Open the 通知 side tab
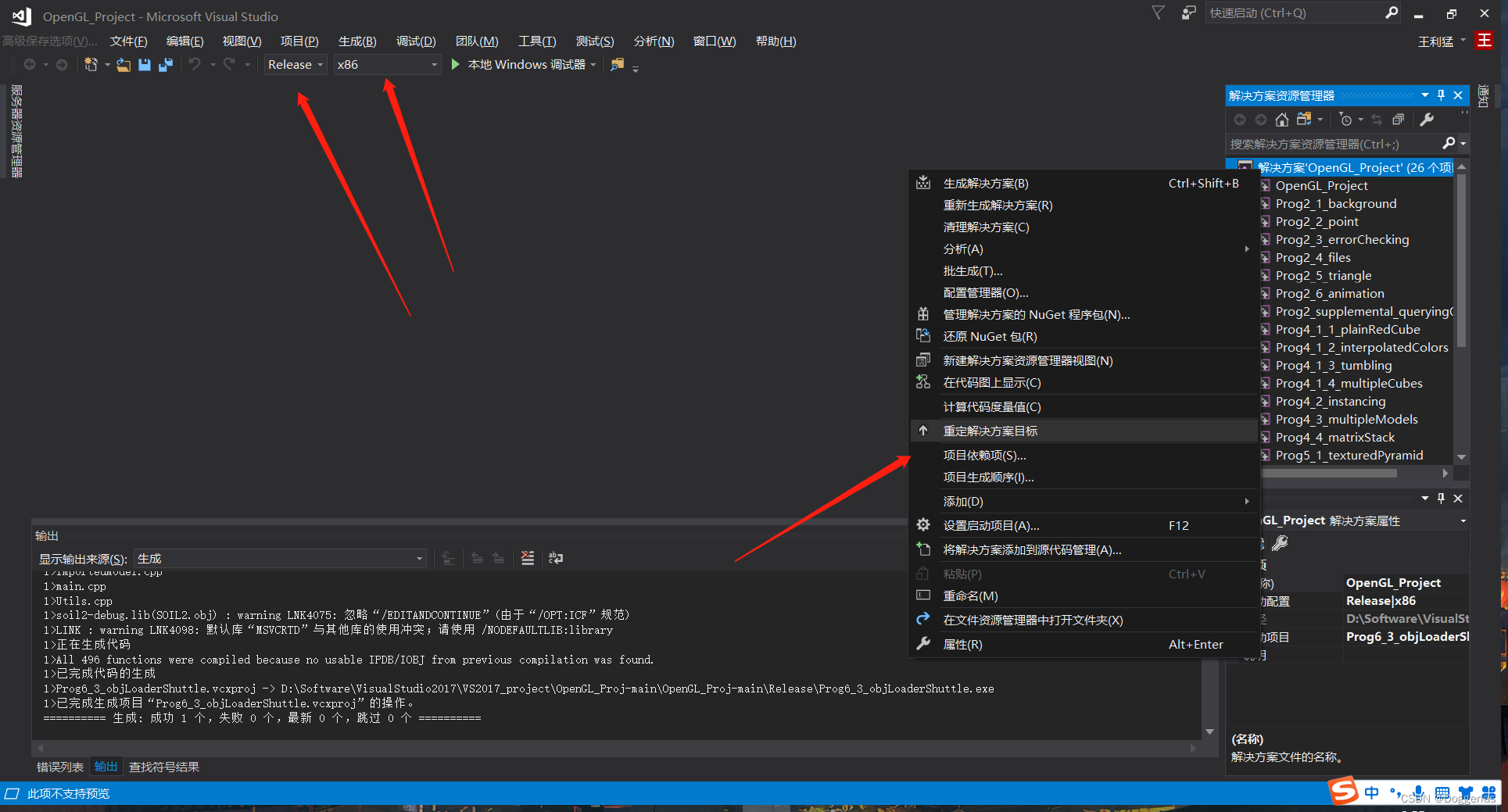The image size is (1508, 812). click(x=1483, y=95)
